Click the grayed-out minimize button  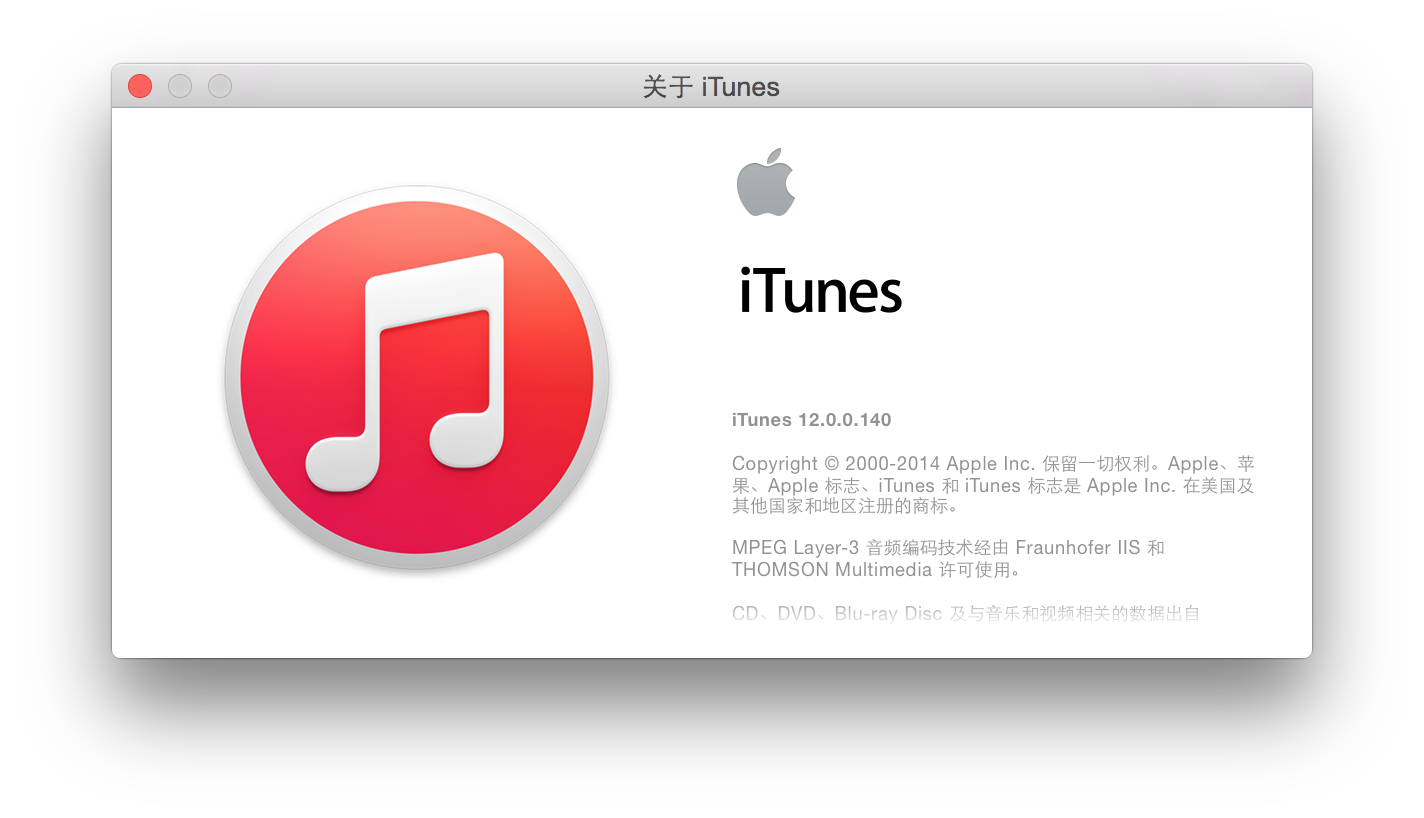[179, 86]
